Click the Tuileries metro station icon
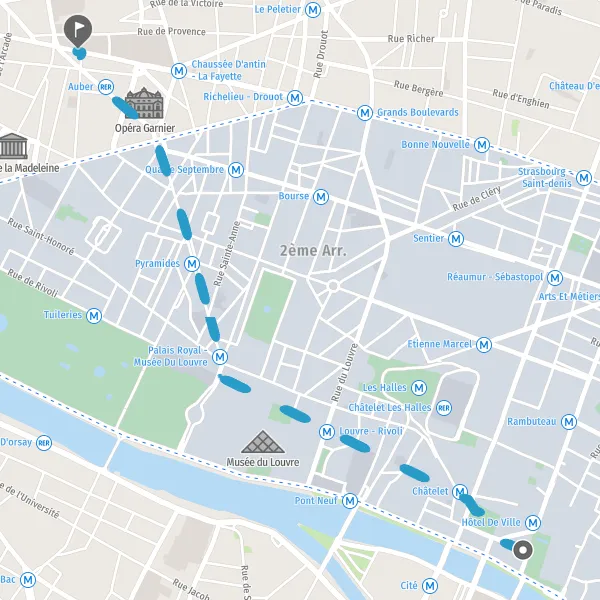The width and height of the screenshot is (600, 600). (x=94, y=316)
